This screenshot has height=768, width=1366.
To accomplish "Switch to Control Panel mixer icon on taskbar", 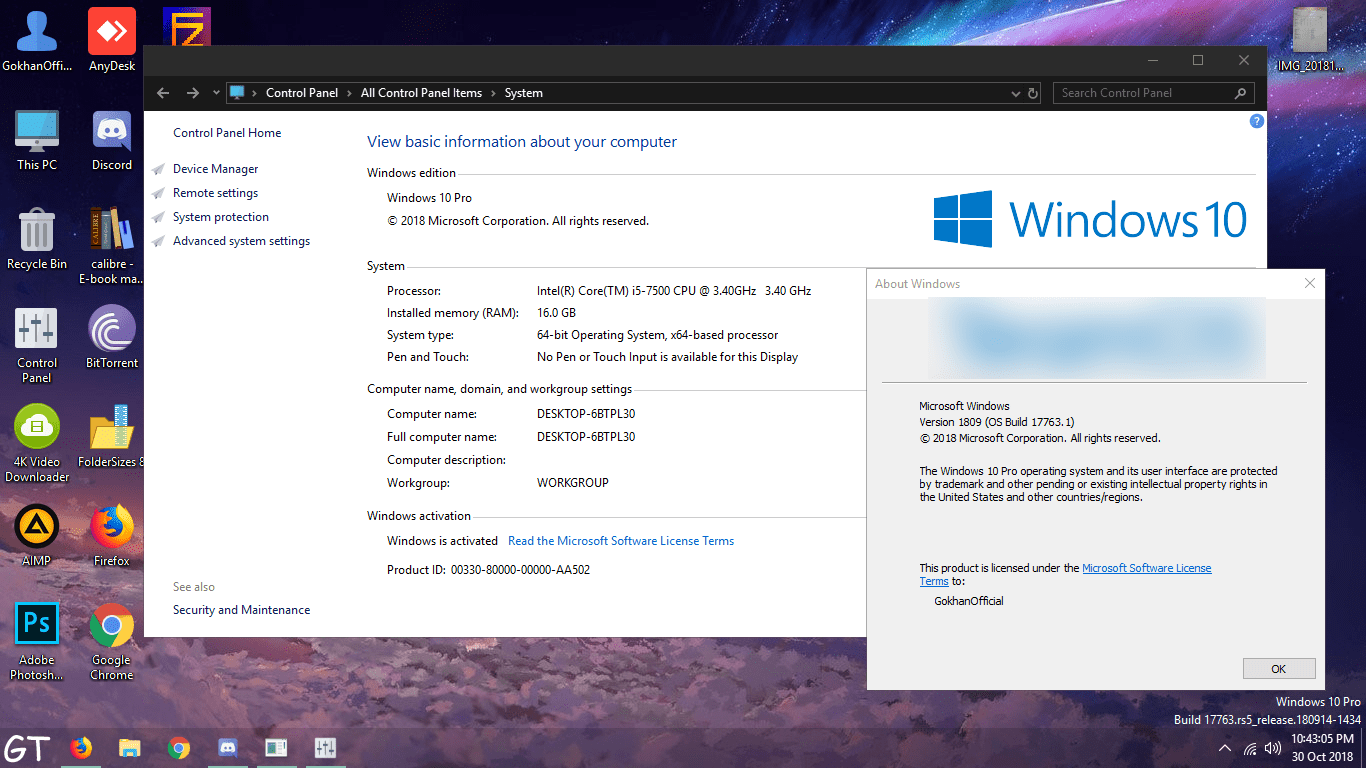I will coord(325,748).
